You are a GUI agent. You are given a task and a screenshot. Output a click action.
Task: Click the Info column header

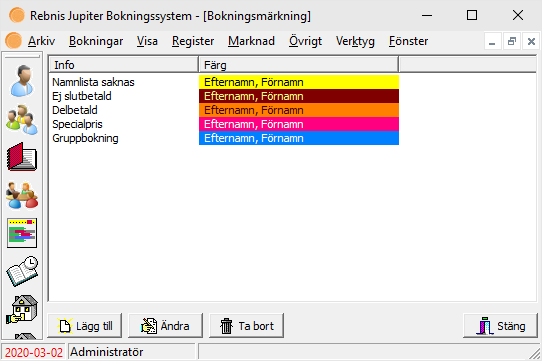pos(124,65)
